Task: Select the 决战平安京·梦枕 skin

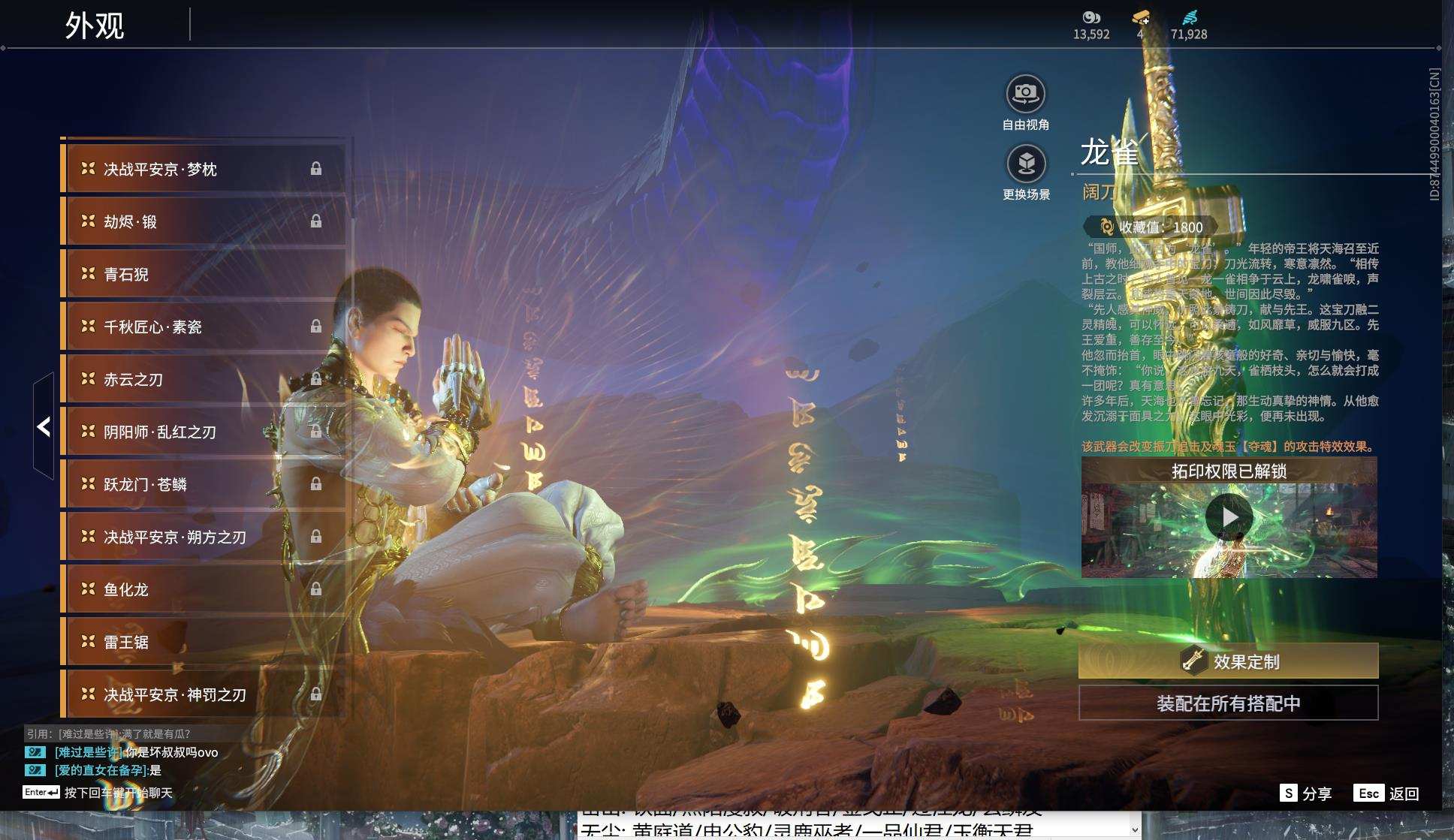Action: tap(203, 169)
